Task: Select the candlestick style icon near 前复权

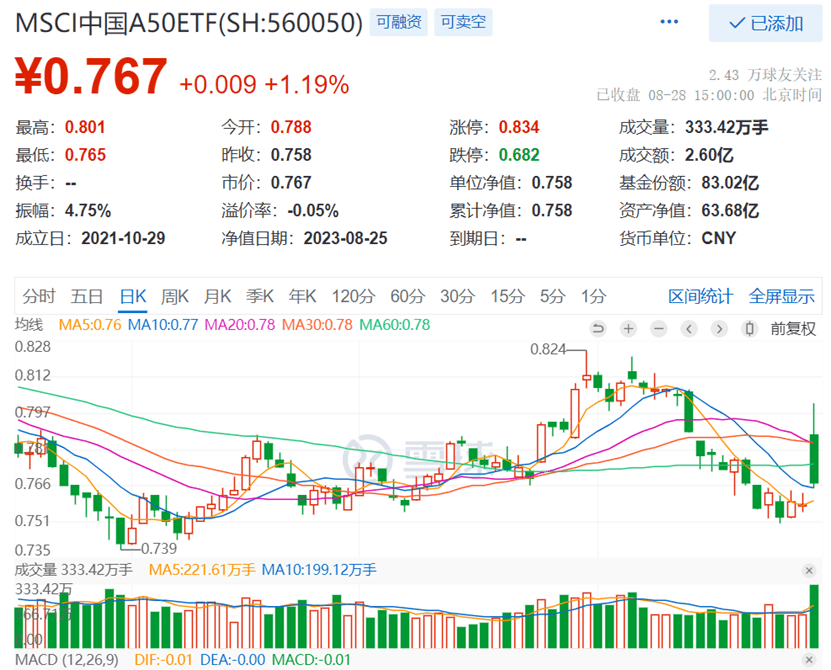Action: [x=749, y=328]
